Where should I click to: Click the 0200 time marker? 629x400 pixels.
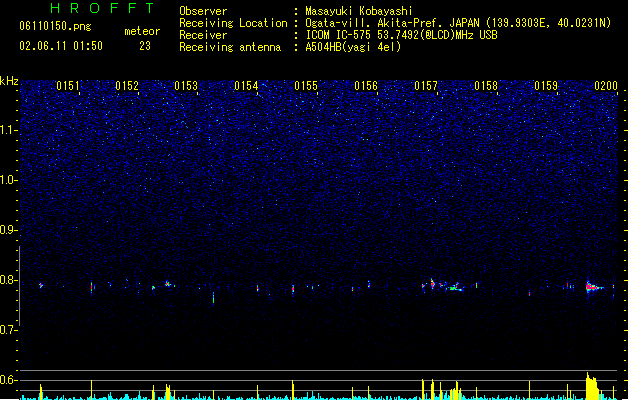[606, 86]
